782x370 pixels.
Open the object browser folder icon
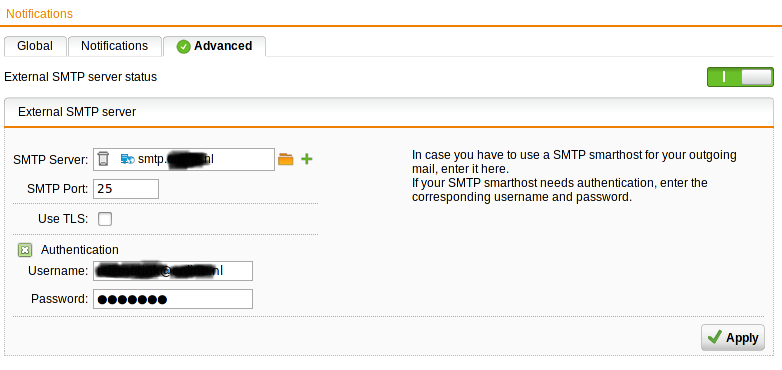click(x=285, y=159)
